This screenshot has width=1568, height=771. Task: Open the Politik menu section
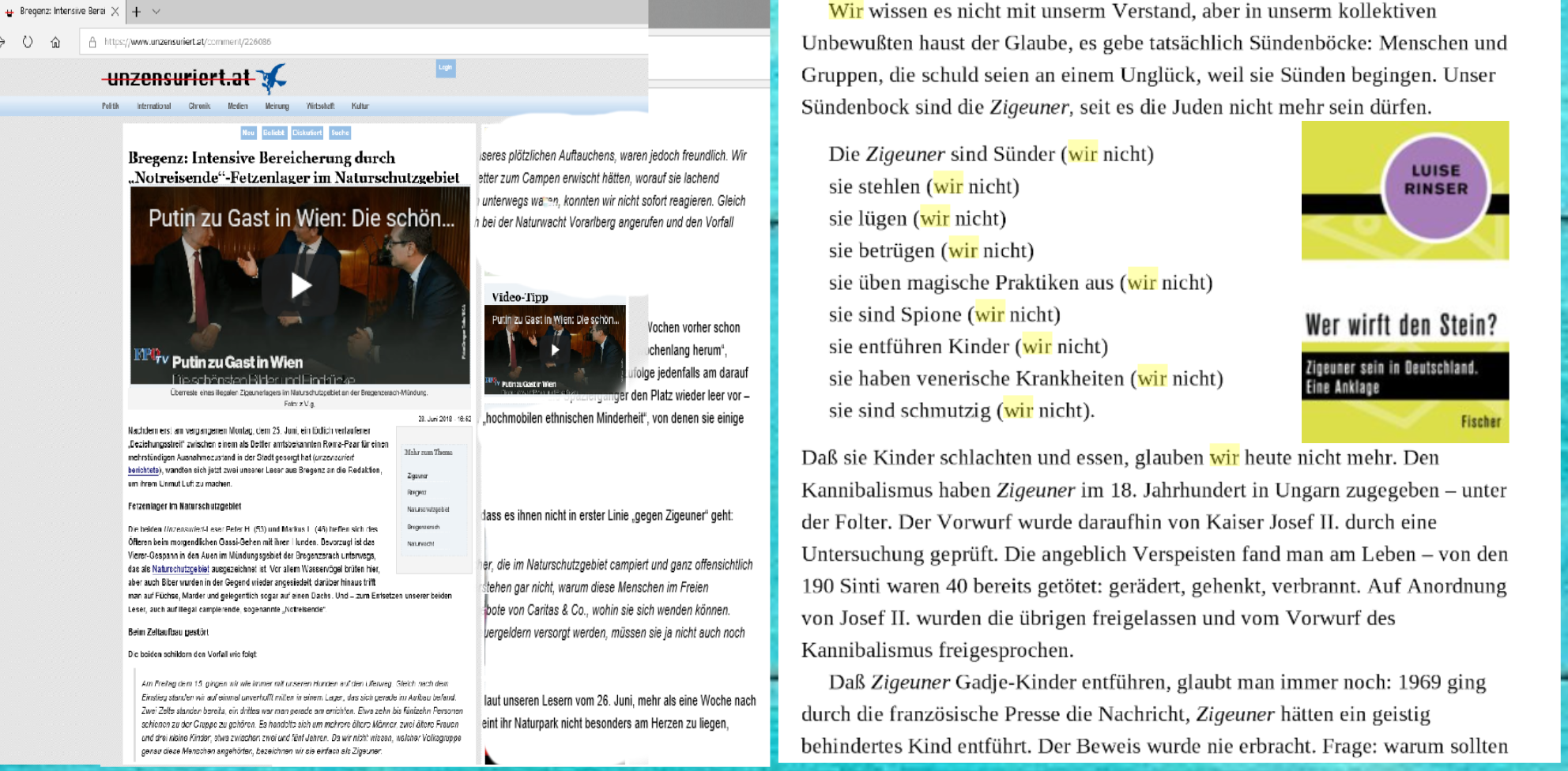[x=110, y=106]
